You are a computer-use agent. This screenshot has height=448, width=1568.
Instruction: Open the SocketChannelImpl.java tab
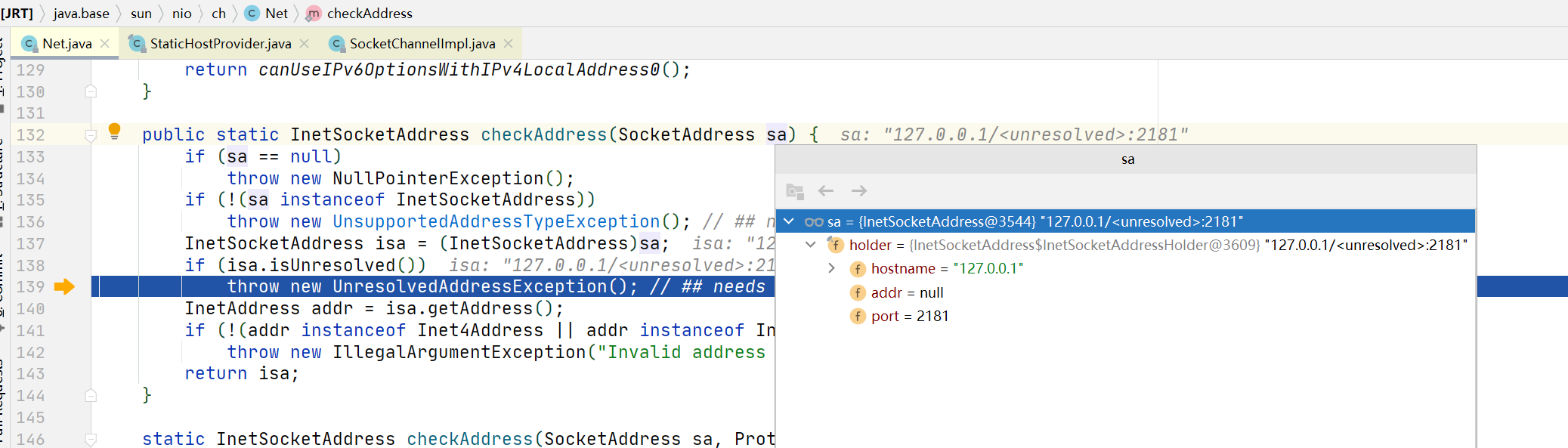coord(422,44)
